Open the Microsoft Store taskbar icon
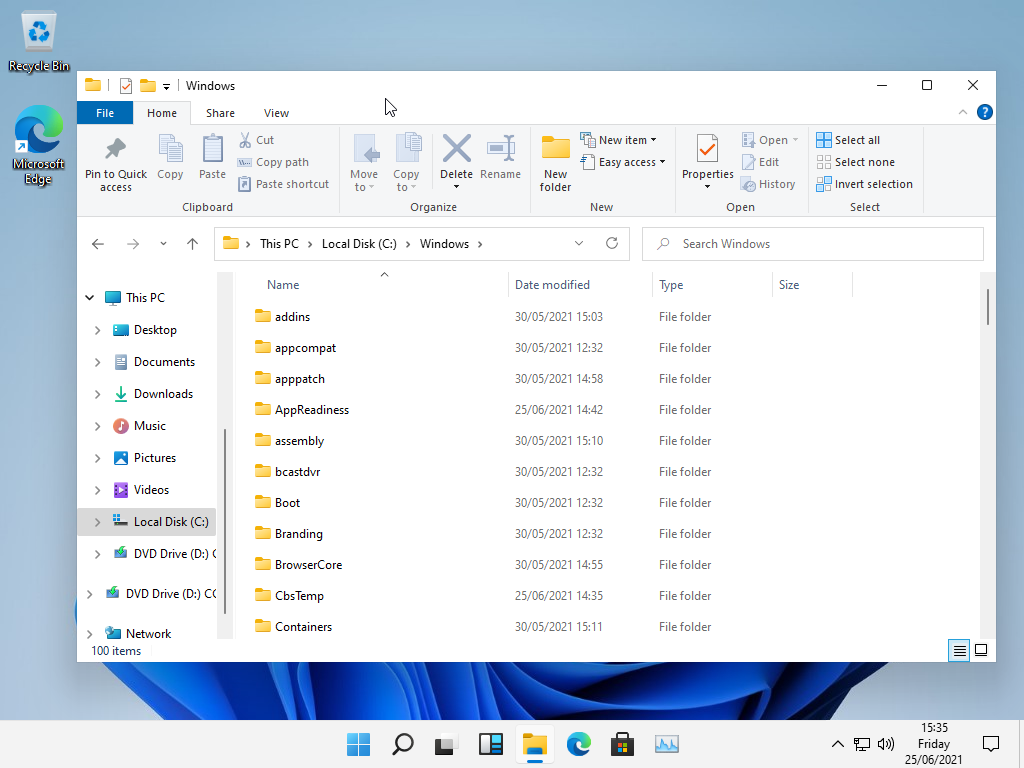The image size is (1024, 768). (622, 744)
